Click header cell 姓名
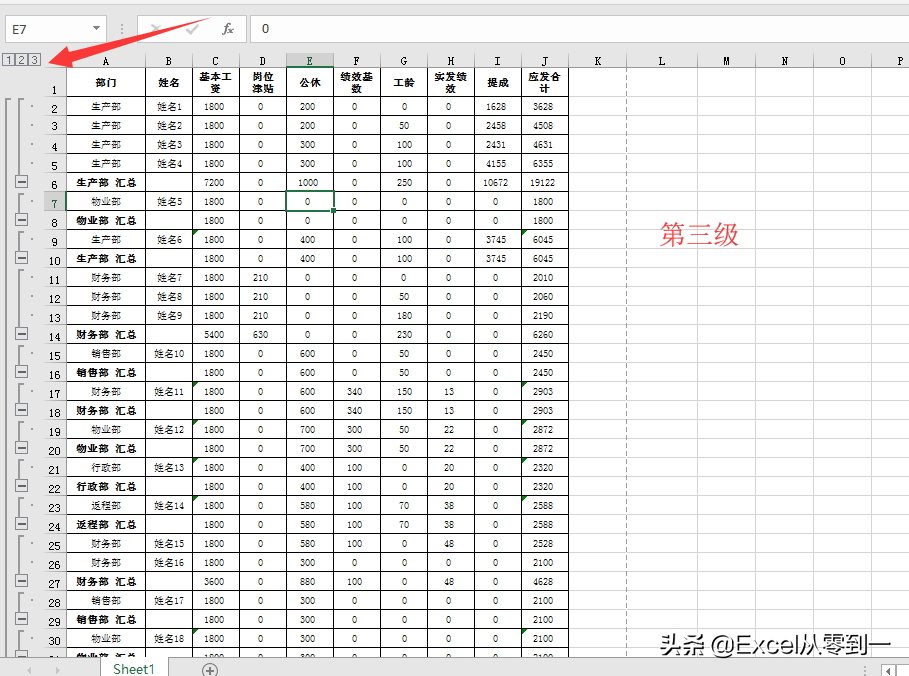Image resolution: width=909 pixels, height=676 pixels. [169, 82]
